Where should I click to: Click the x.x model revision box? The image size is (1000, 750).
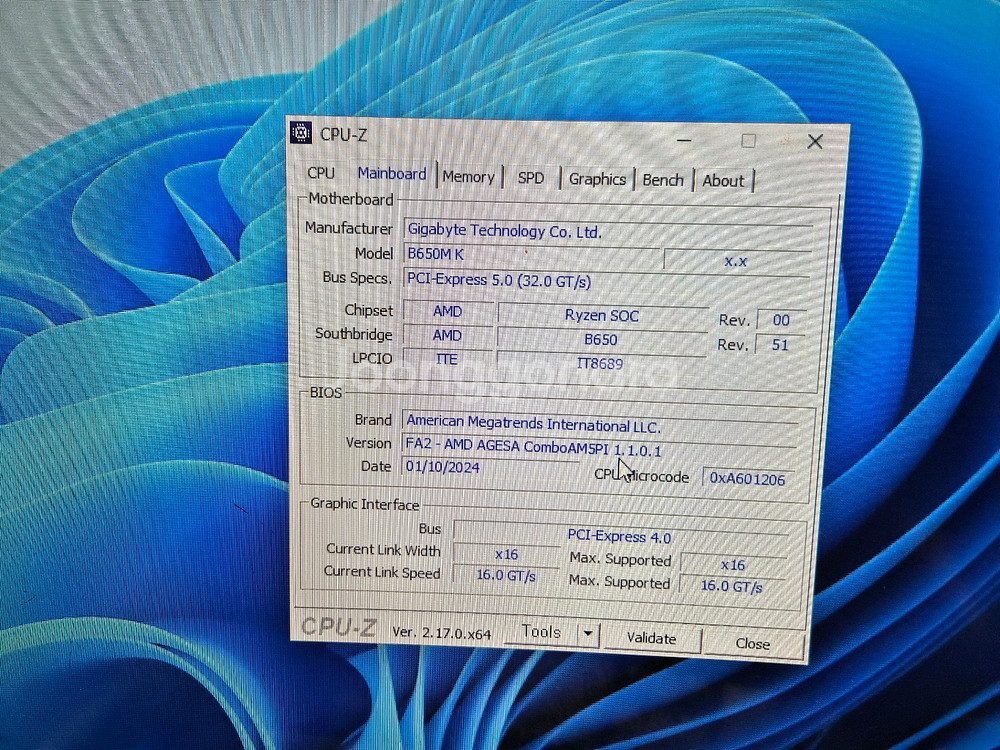click(x=736, y=260)
